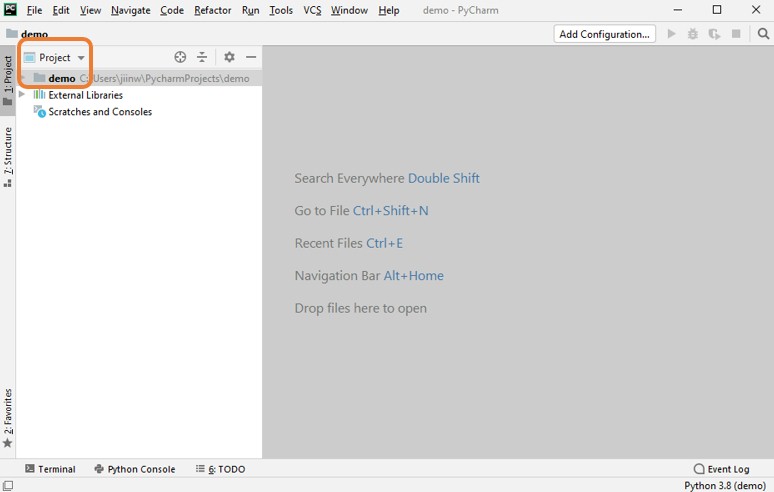Click the Drop files here to open text

point(360,308)
